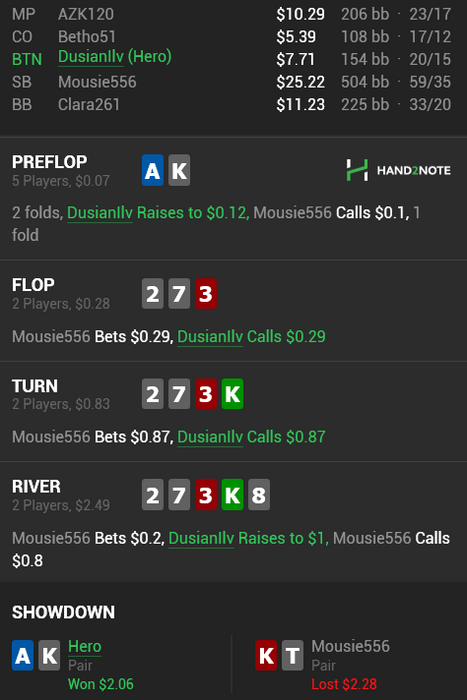Click DusianIlv Calls $0.29 on flop
Image resolution: width=467 pixels, height=700 pixels.
[x=251, y=337]
